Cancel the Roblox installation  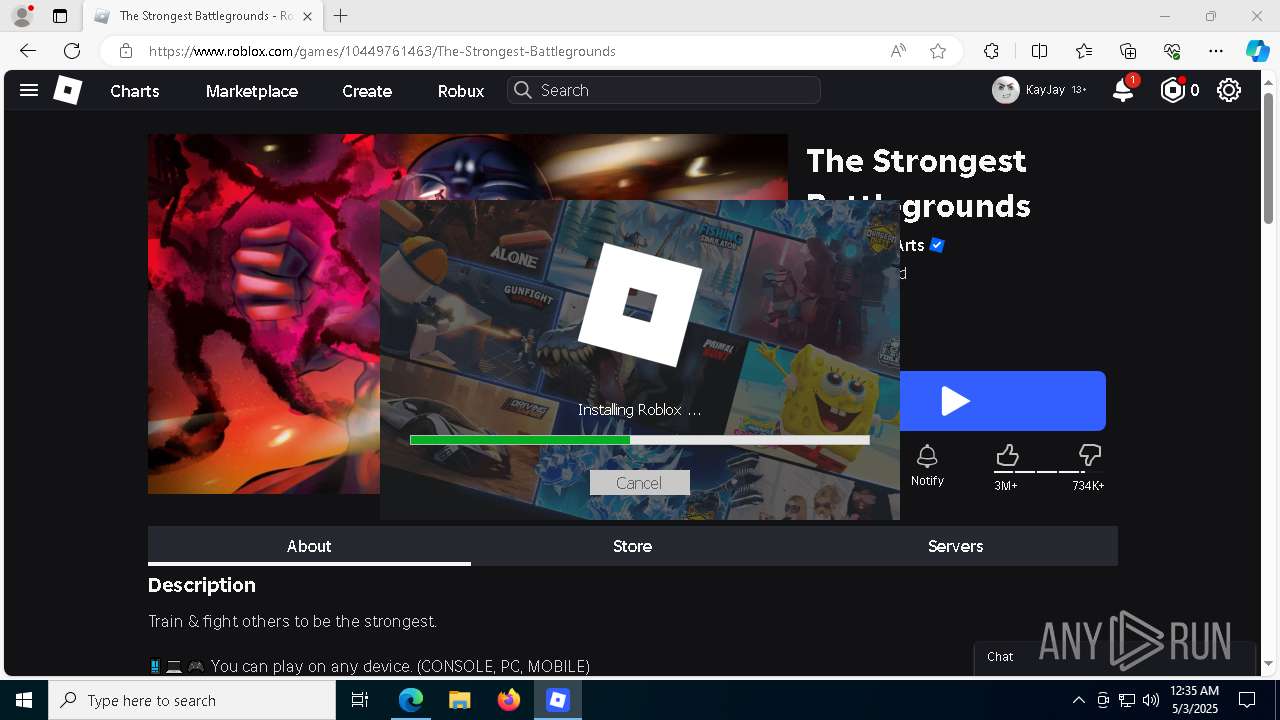tap(639, 483)
